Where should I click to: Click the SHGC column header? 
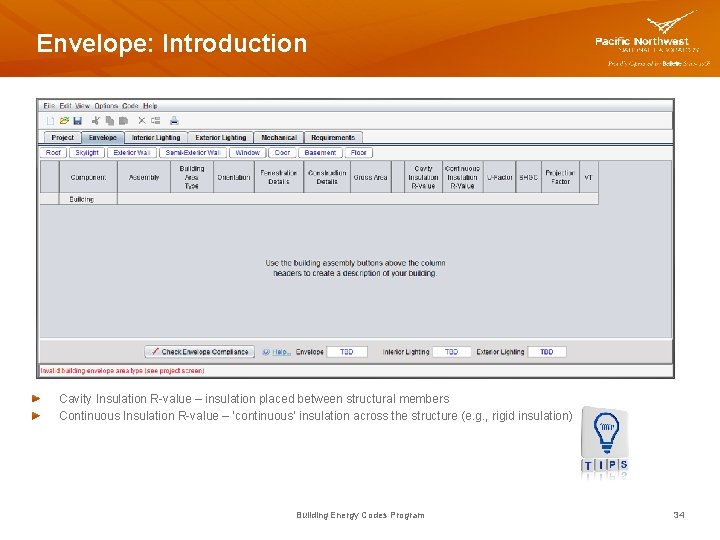click(x=529, y=177)
